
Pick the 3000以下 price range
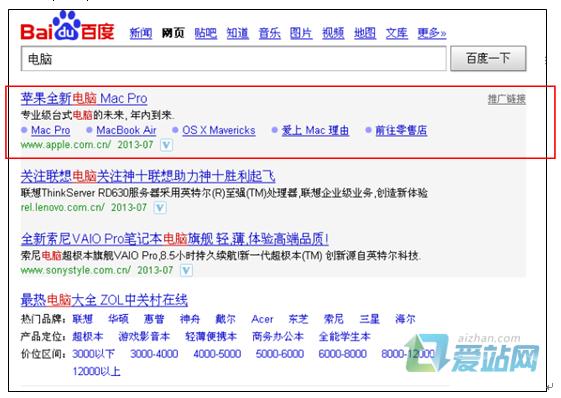[x=93, y=354]
